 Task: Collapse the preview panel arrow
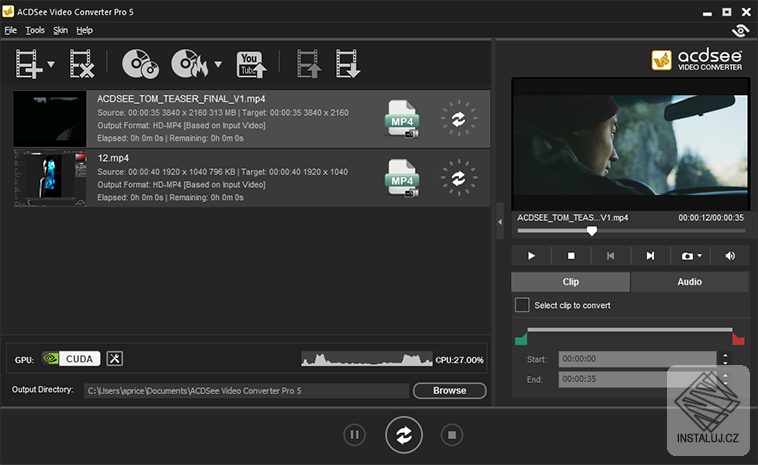pyautogui.click(x=500, y=222)
